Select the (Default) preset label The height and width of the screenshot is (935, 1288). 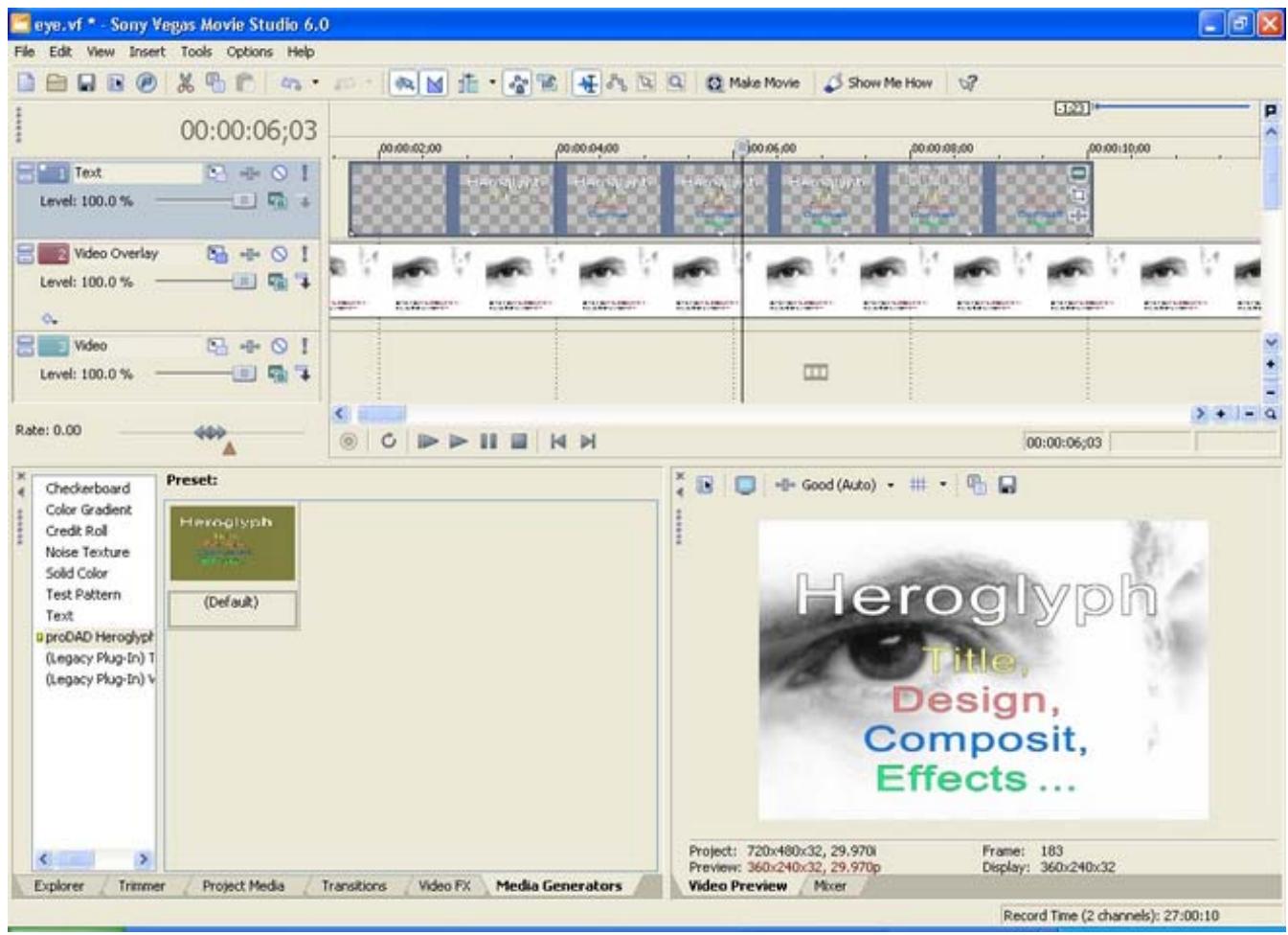(x=232, y=603)
